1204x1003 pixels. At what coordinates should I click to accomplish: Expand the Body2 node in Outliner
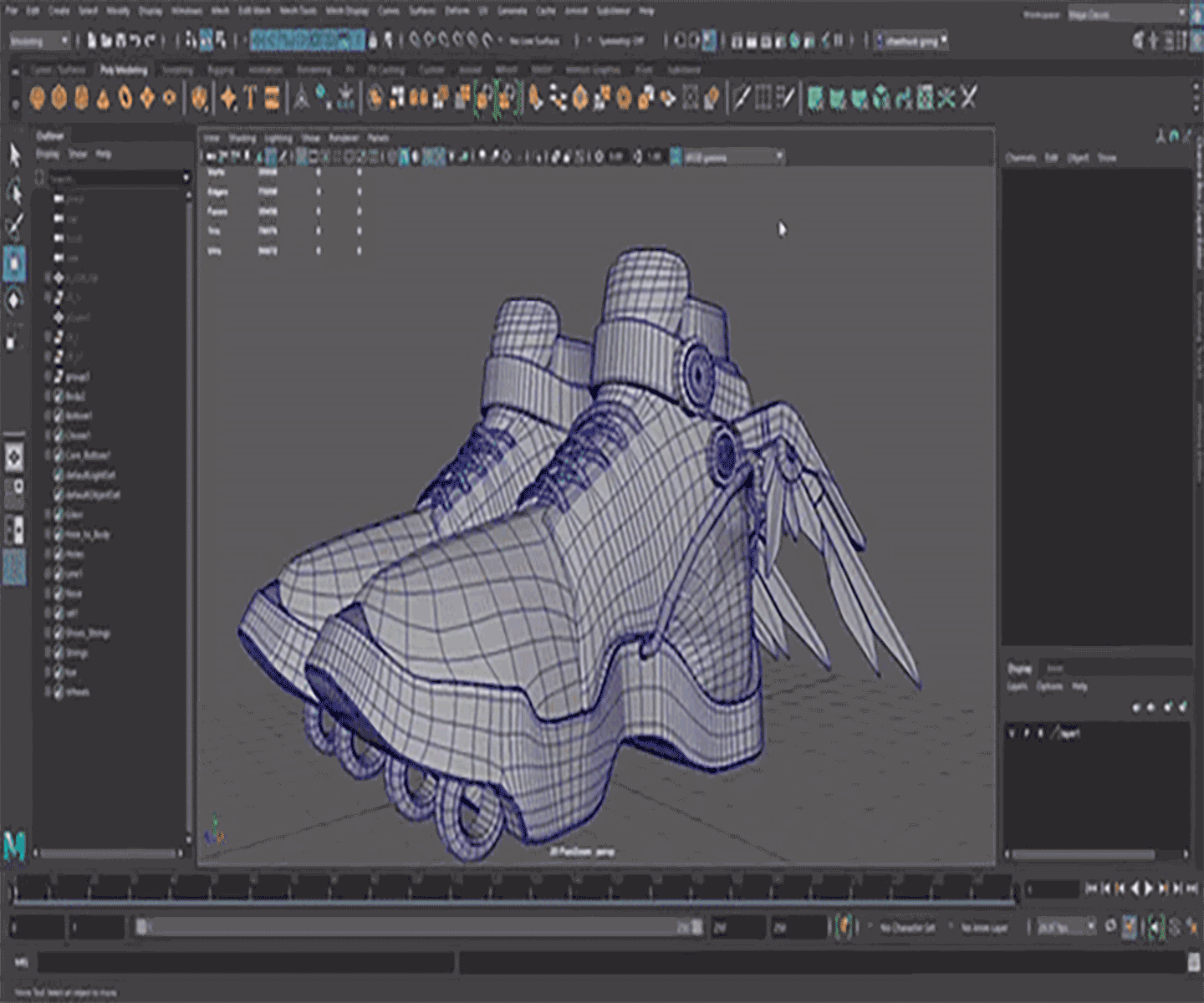(x=48, y=396)
